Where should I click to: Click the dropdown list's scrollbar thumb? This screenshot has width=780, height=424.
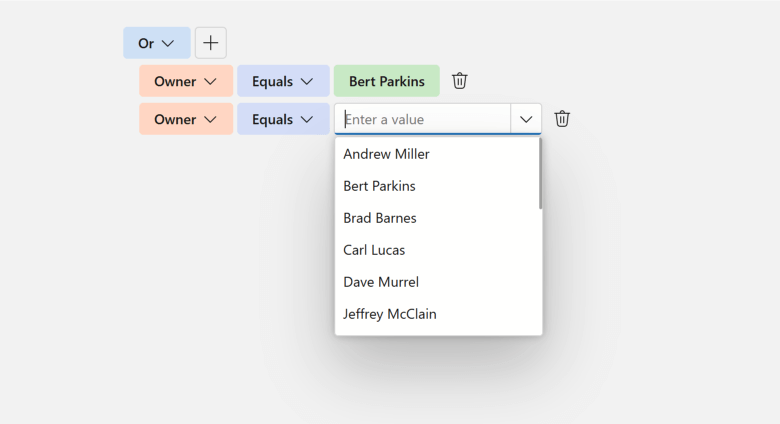pos(540,174)
